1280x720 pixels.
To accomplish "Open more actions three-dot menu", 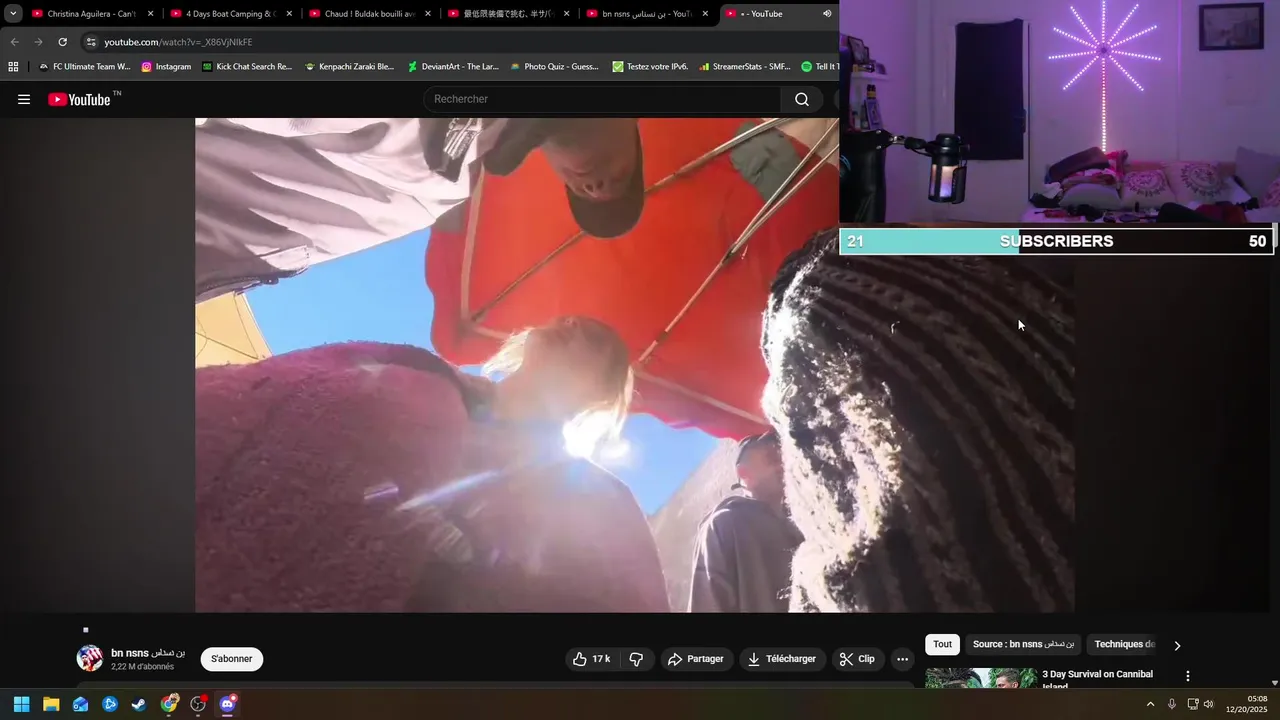I will (x=902, y=659).
